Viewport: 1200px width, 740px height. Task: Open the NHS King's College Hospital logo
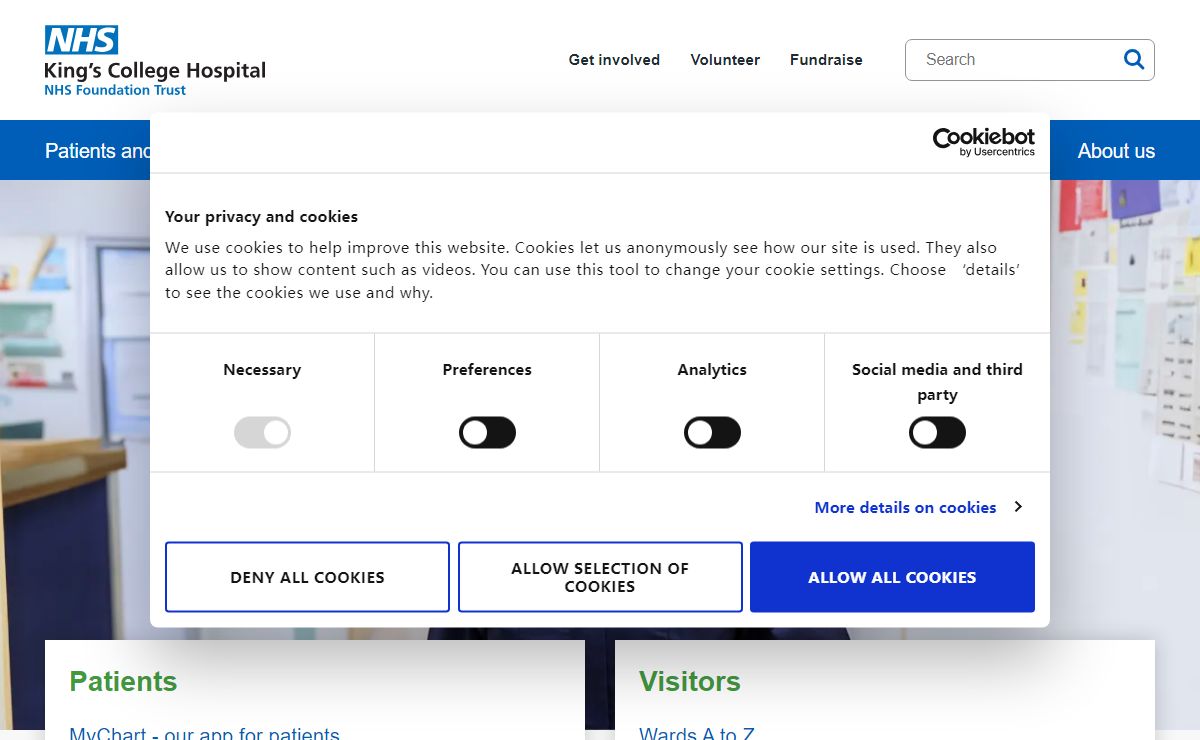tap(155, 61)
